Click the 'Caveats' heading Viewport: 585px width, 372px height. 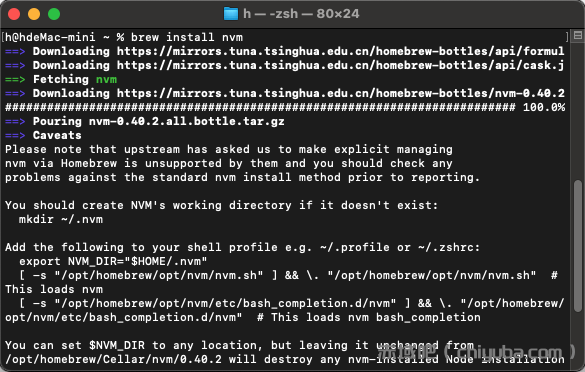[x=57, y=135]
